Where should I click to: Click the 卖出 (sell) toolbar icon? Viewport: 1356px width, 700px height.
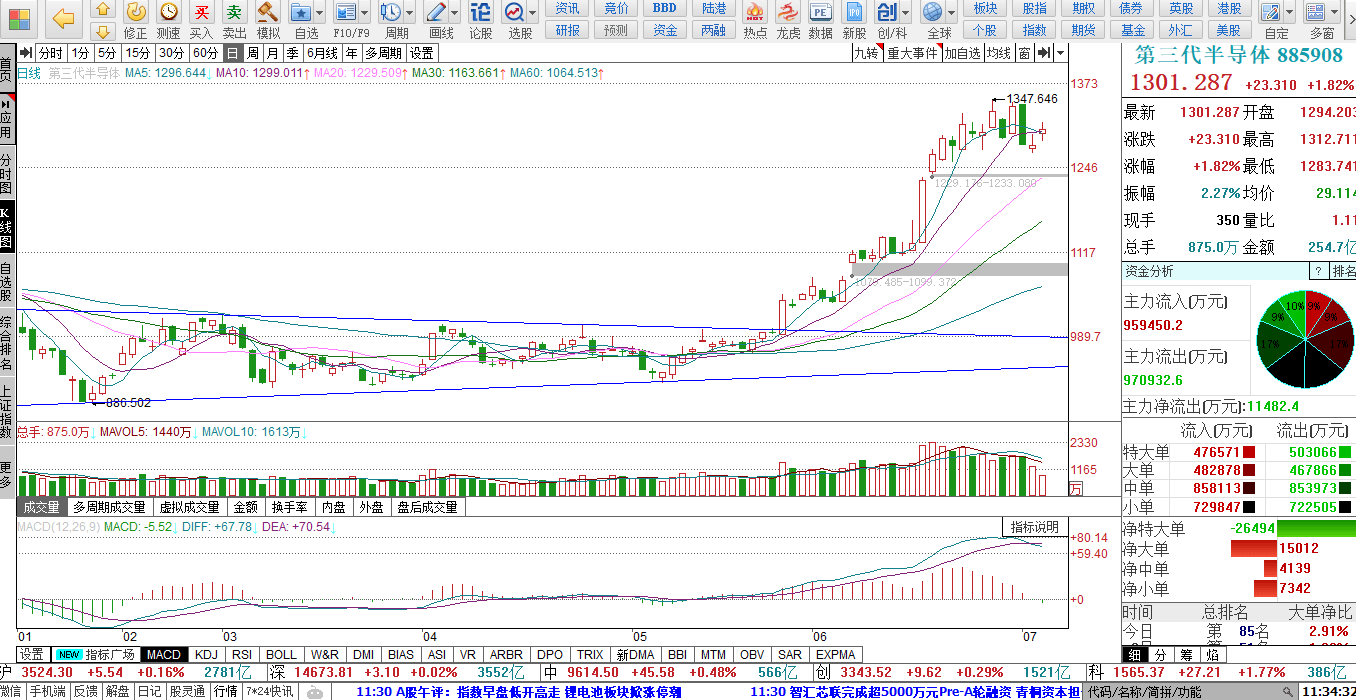tap(234, 13)
